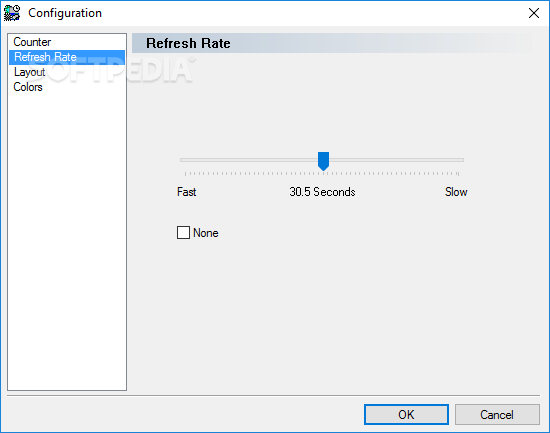This screenshot has height=433, width=550.
Task: Click slider track right of thumb toward Slow
Action: point(396,160)
